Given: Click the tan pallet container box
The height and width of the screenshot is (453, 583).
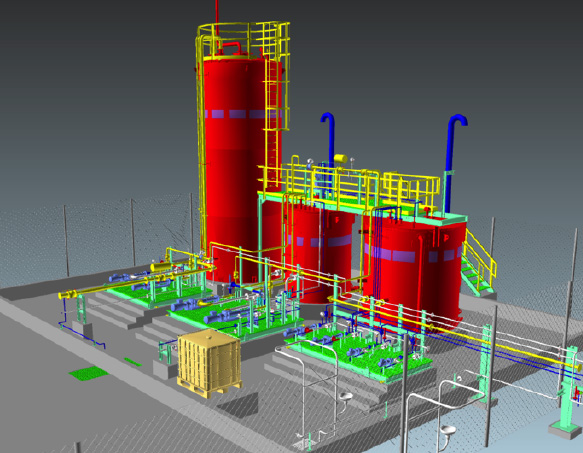Looking at the screenshot, I should pyautogui.click(x=209, y=363).
